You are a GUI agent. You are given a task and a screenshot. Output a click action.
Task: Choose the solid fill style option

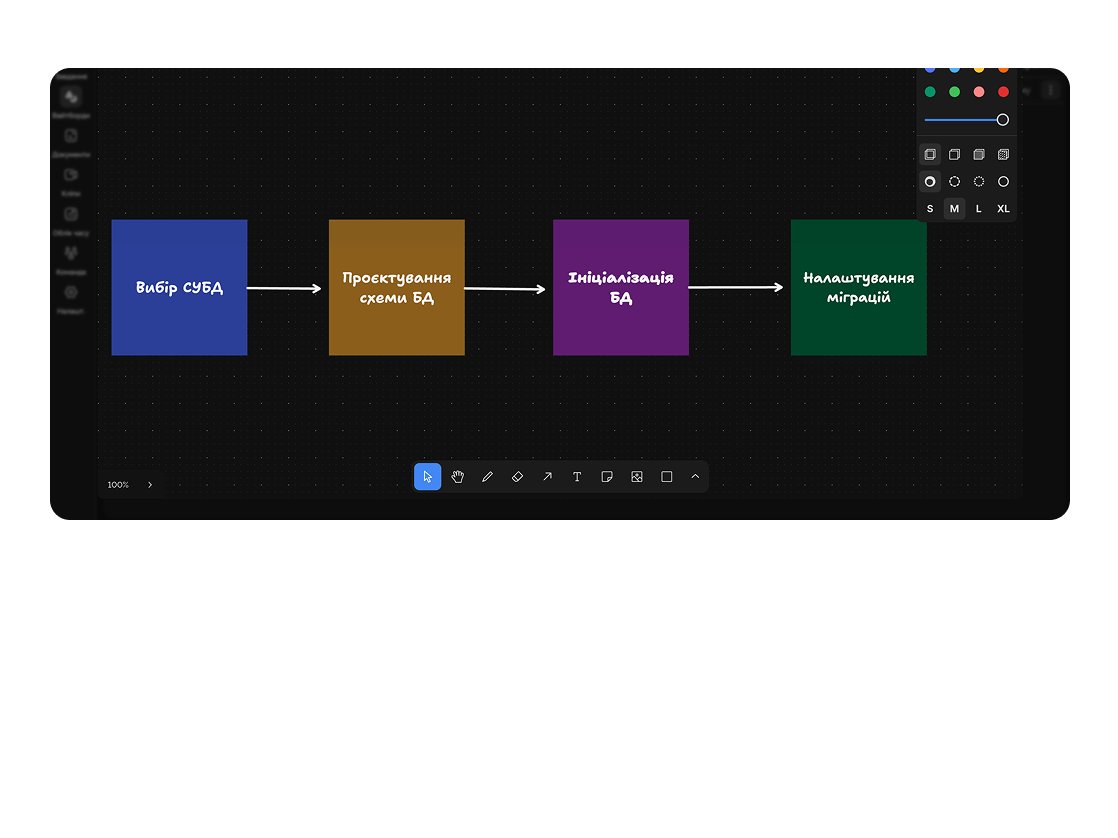(x=979, y=155)
